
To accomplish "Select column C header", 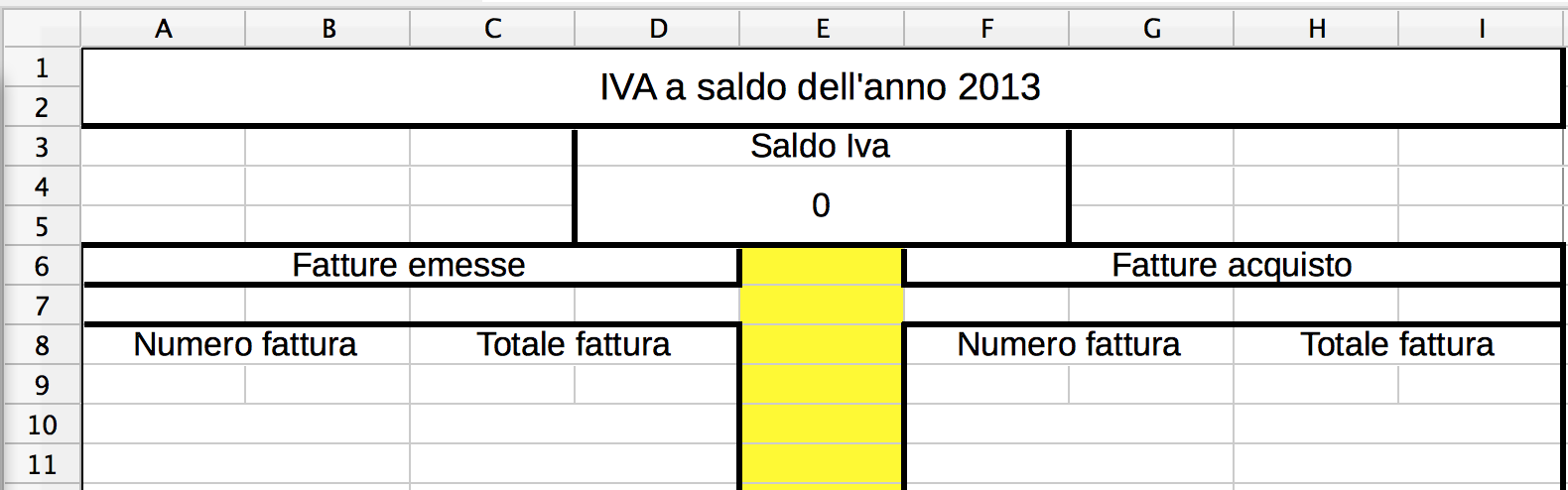I will (493, 29).
